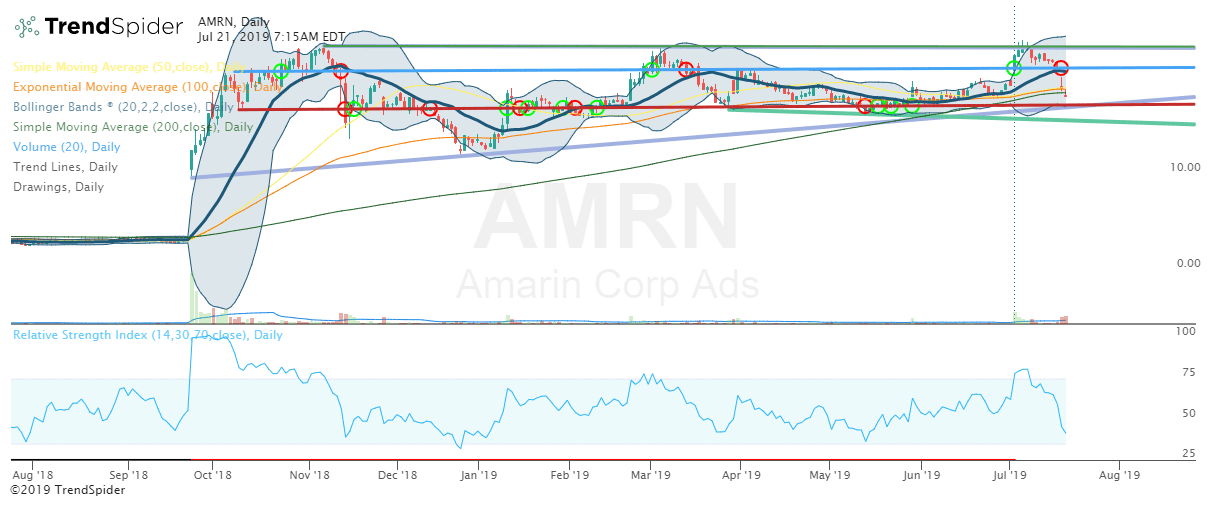Click the Jun '19 date label
The height and width of the screenshot is (505, 1211).
click(x=920, y=476)
